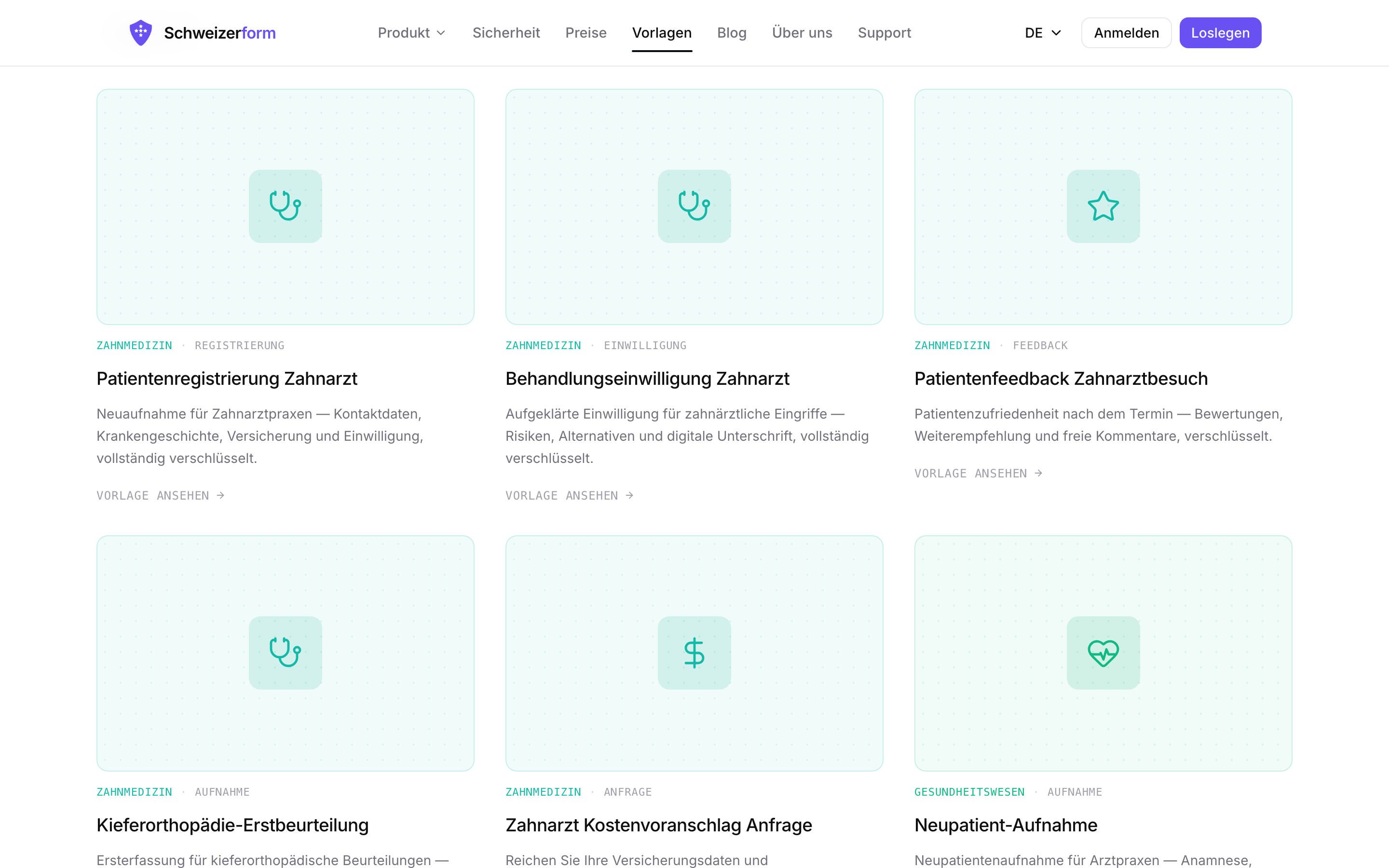Viewport: 1389px width, 868px height.
Task: Open Vorlage ansehen link for Patientenfeedback Zahnarztbesuch
Action: pos(979,474)
